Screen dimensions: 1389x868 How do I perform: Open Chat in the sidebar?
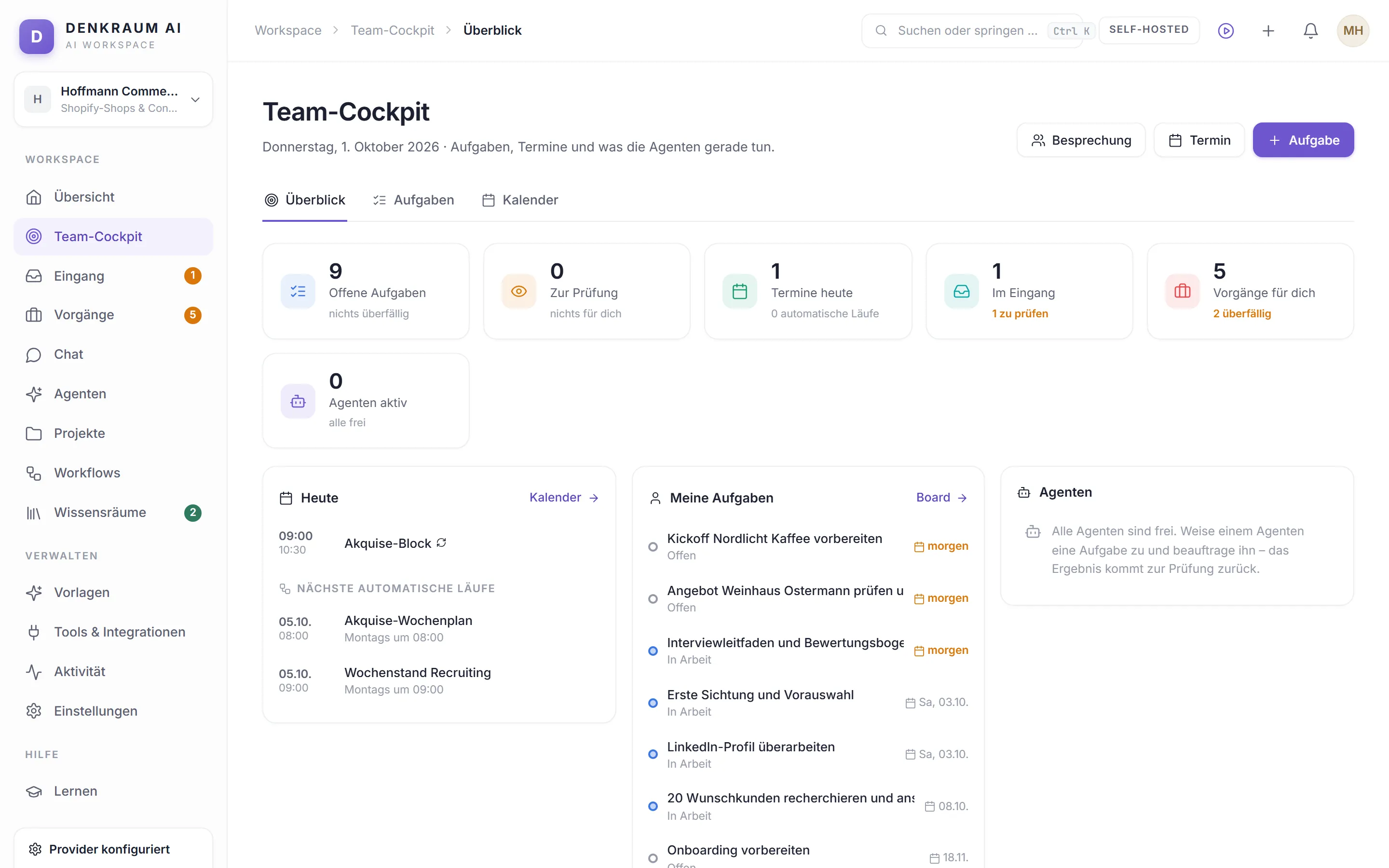pos(113,354)
